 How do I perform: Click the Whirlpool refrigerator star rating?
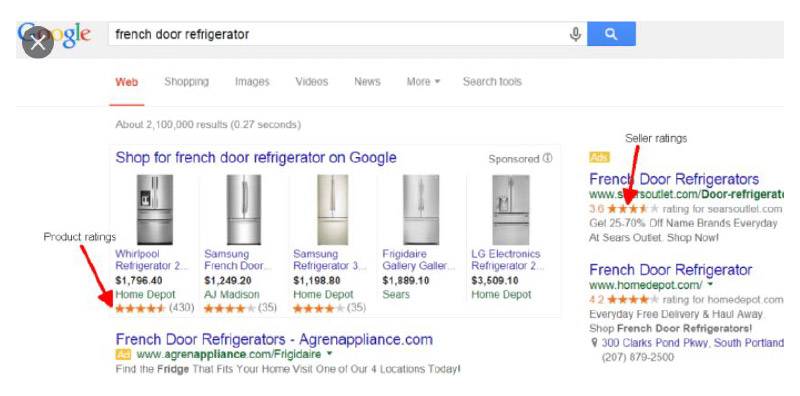click(x=140, y=308)
